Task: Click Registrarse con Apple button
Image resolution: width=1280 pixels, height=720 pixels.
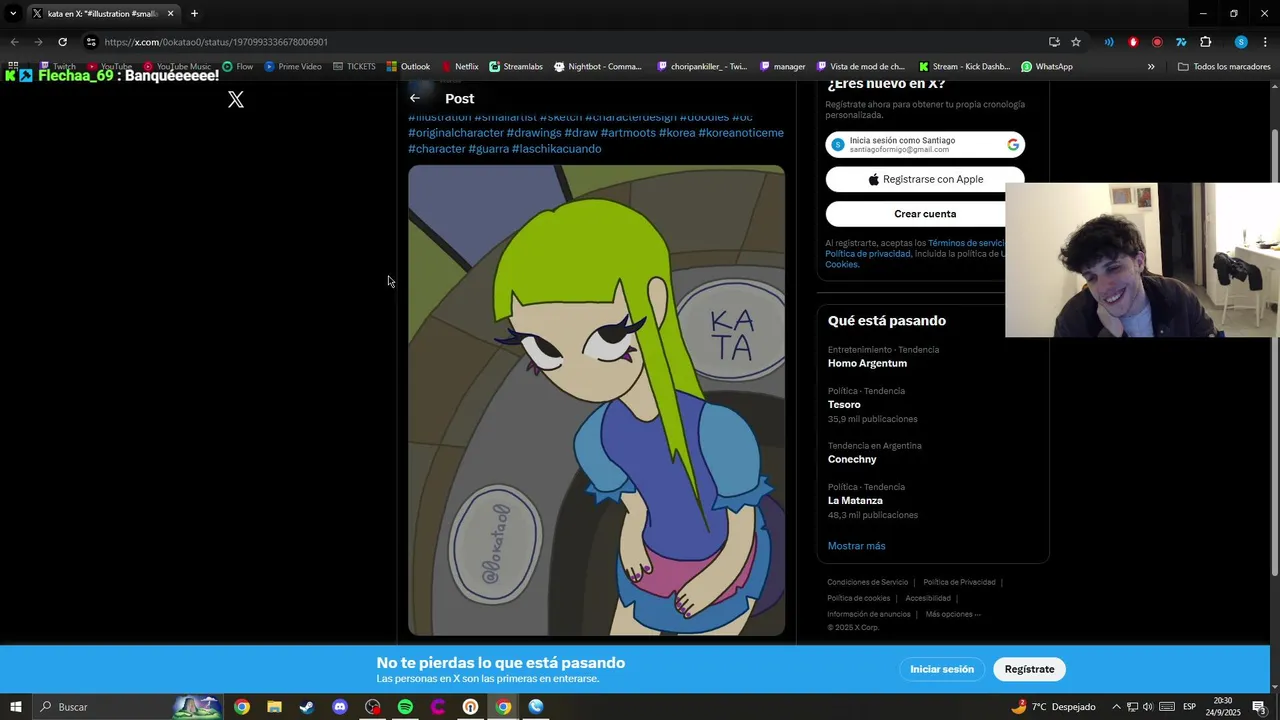Action: pyautogui.click(x=925, y=179)
